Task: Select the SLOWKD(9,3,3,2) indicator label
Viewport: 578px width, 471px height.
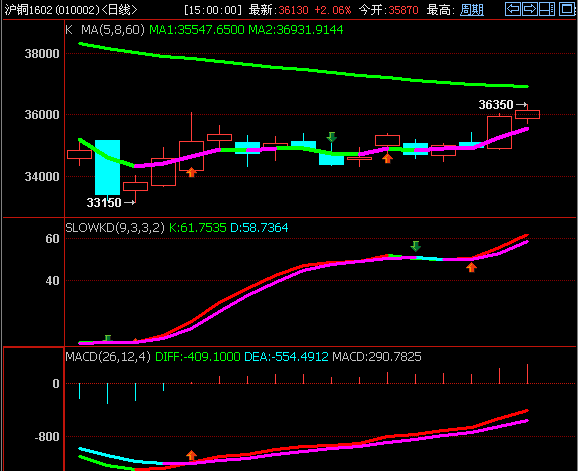Action: [x=115, y=227]
